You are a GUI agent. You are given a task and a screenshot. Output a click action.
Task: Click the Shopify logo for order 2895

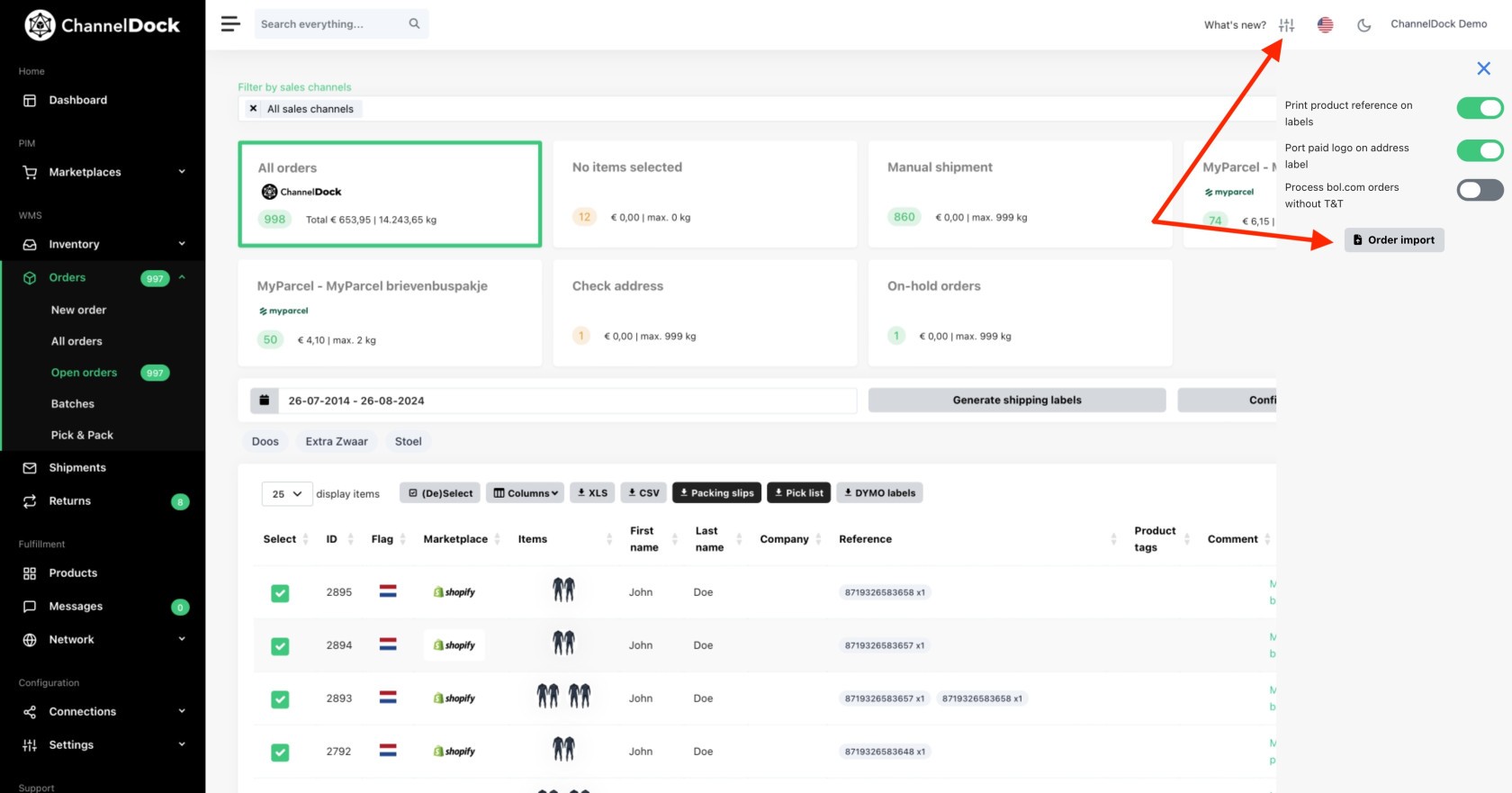click(x=454, y=592)
